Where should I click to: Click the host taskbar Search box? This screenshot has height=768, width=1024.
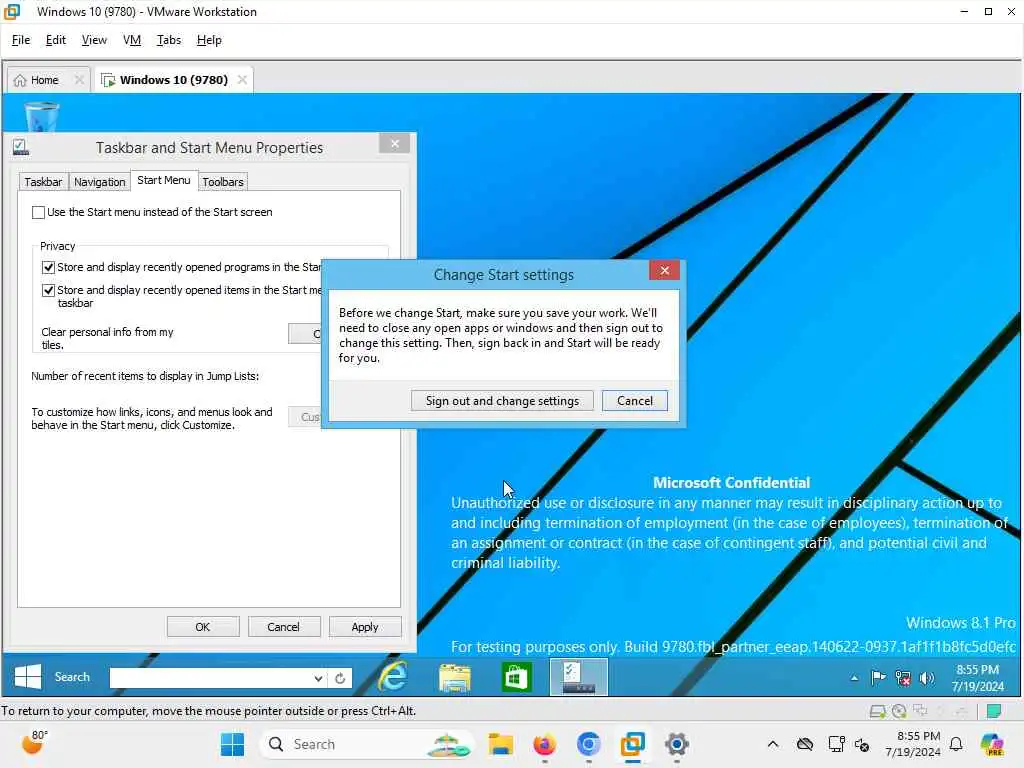pyautogui.click(x=367, y=744)
